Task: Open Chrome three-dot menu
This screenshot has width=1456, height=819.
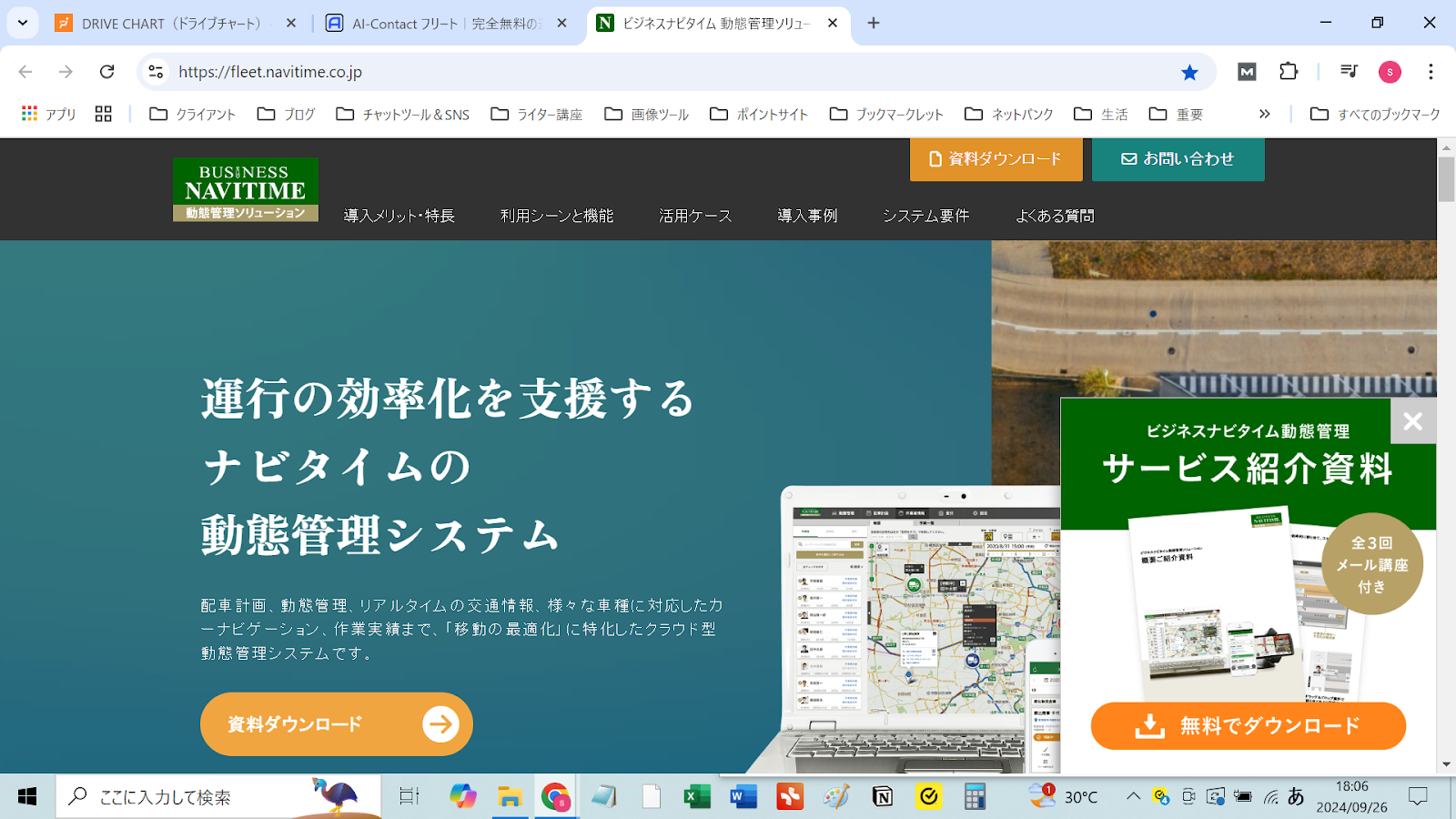Action: (x=1431, y=72)
